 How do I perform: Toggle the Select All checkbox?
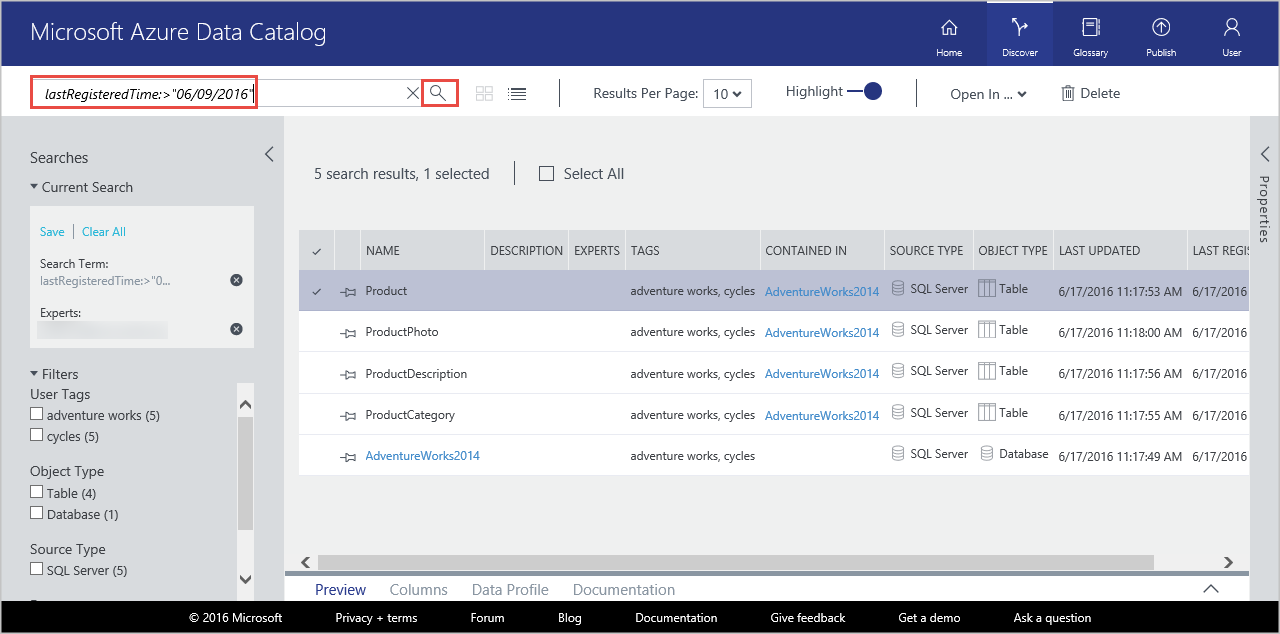(x=546, y=173)
